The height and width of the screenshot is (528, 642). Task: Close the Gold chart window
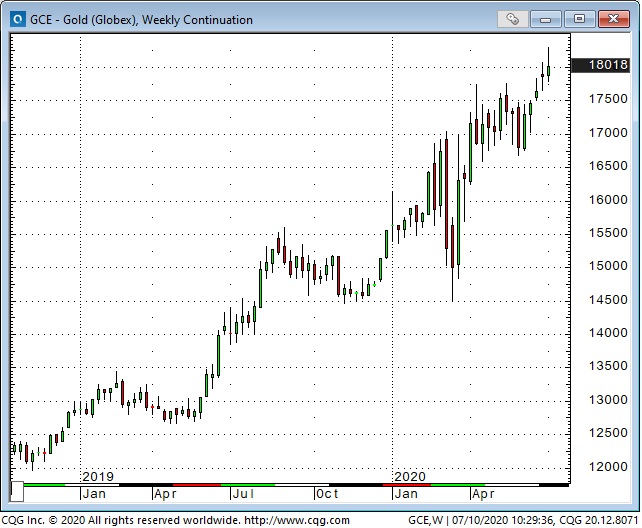pos(613,19)
